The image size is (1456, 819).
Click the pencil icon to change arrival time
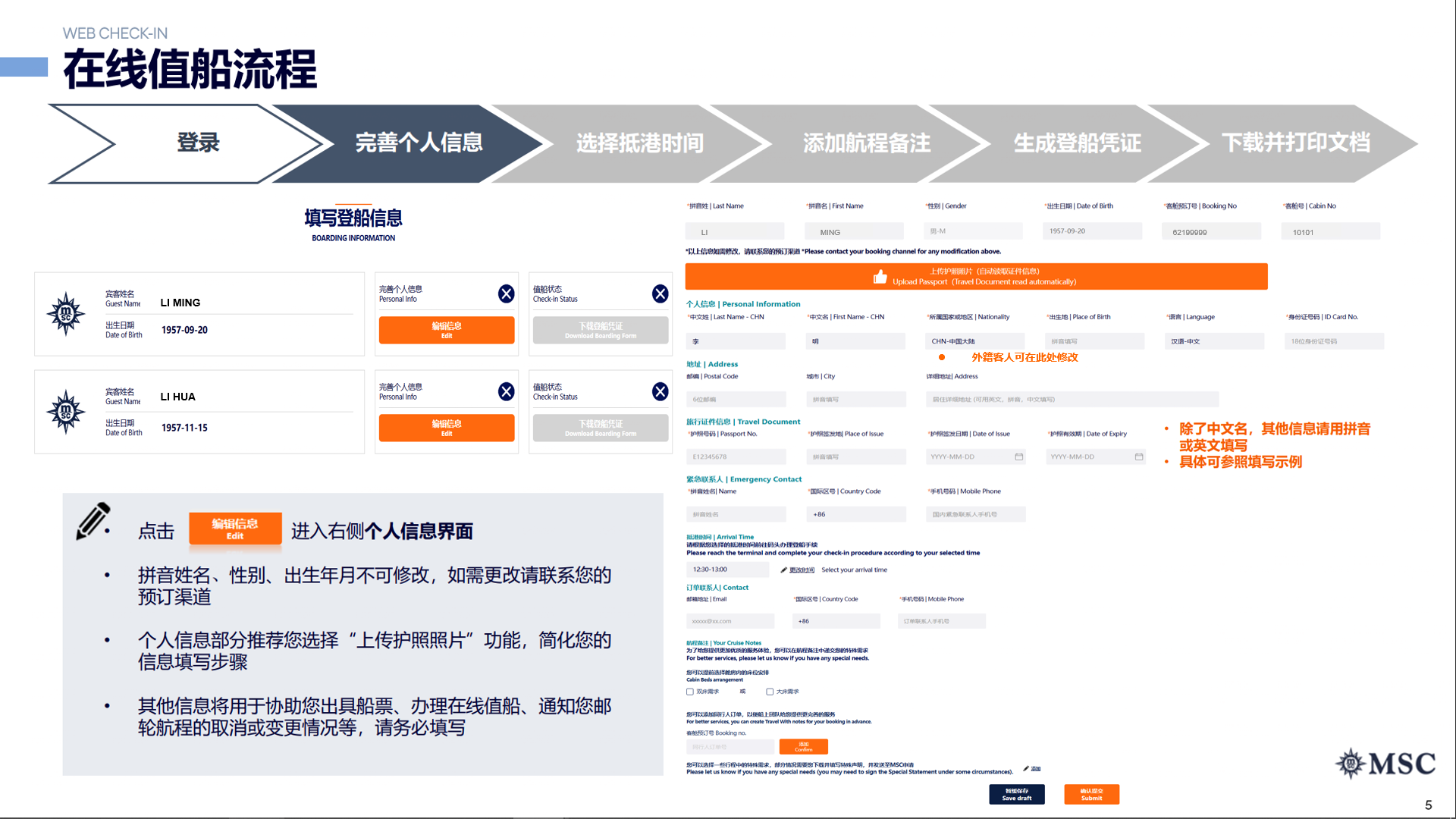[783, 570]
